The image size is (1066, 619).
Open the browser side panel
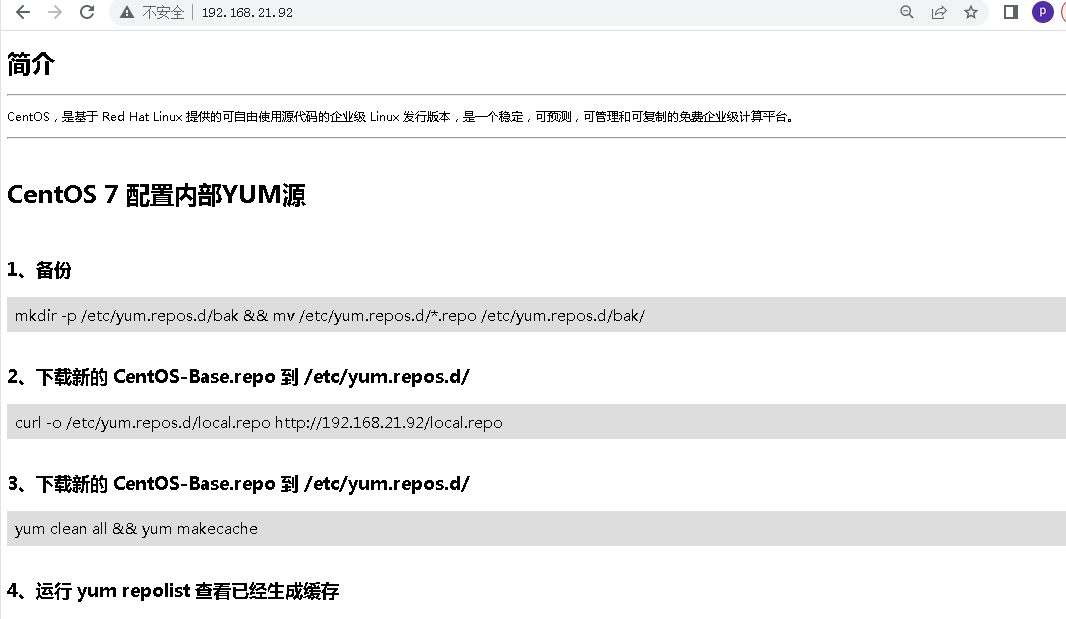(x=1011, y=12)
